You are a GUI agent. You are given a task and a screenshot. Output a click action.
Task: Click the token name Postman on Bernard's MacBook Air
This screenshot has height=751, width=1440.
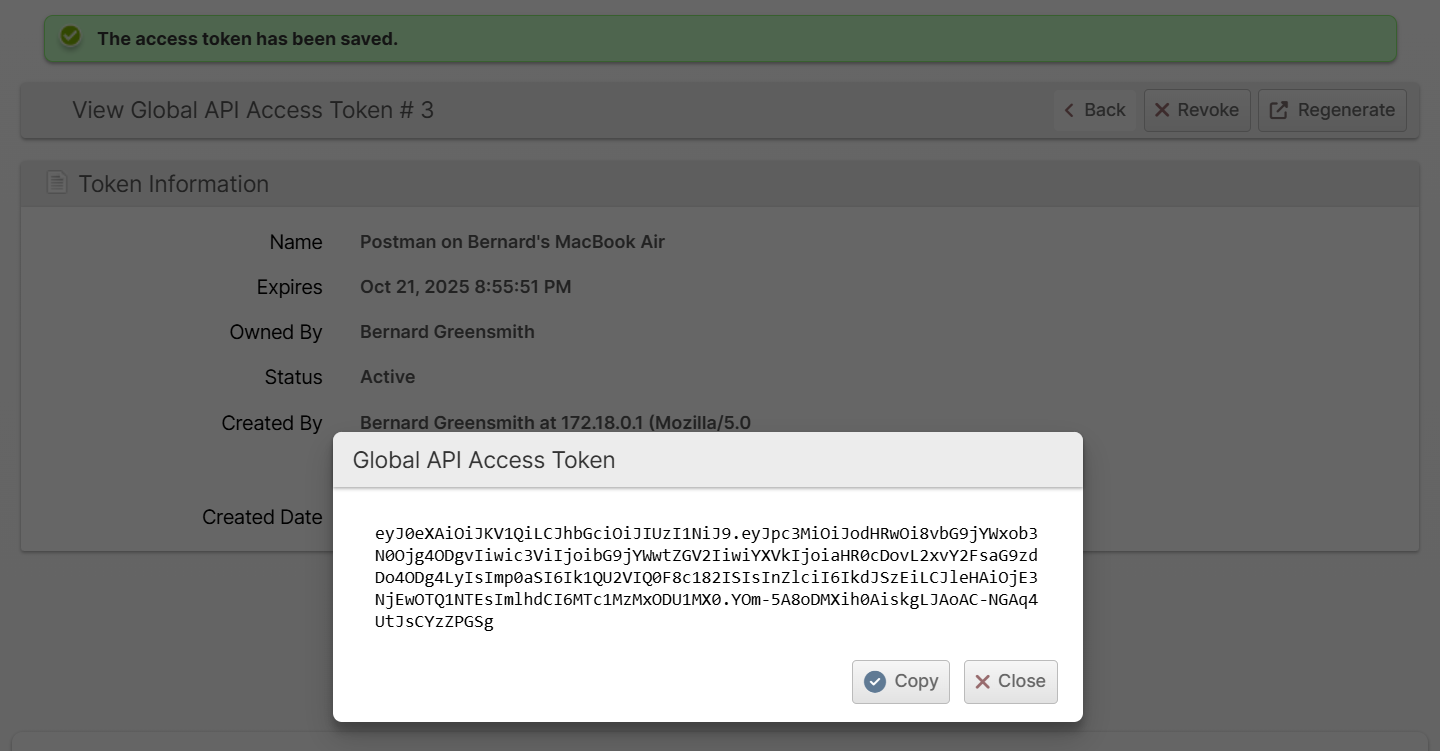(512, 242)
